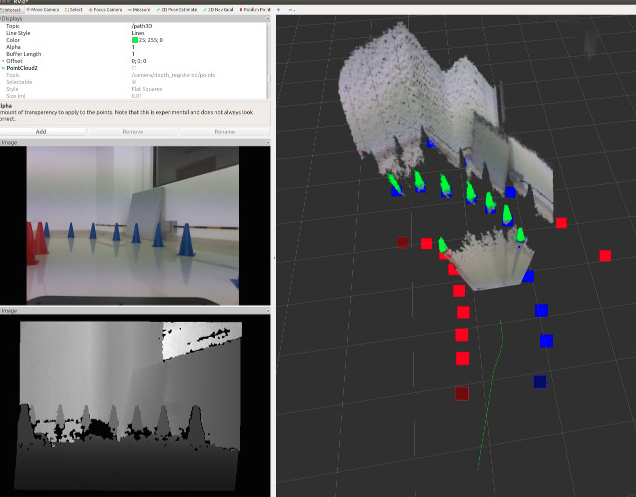Close the upper color Image panel
Viewport: 636px width, 497px height.
tap(268, 142)
